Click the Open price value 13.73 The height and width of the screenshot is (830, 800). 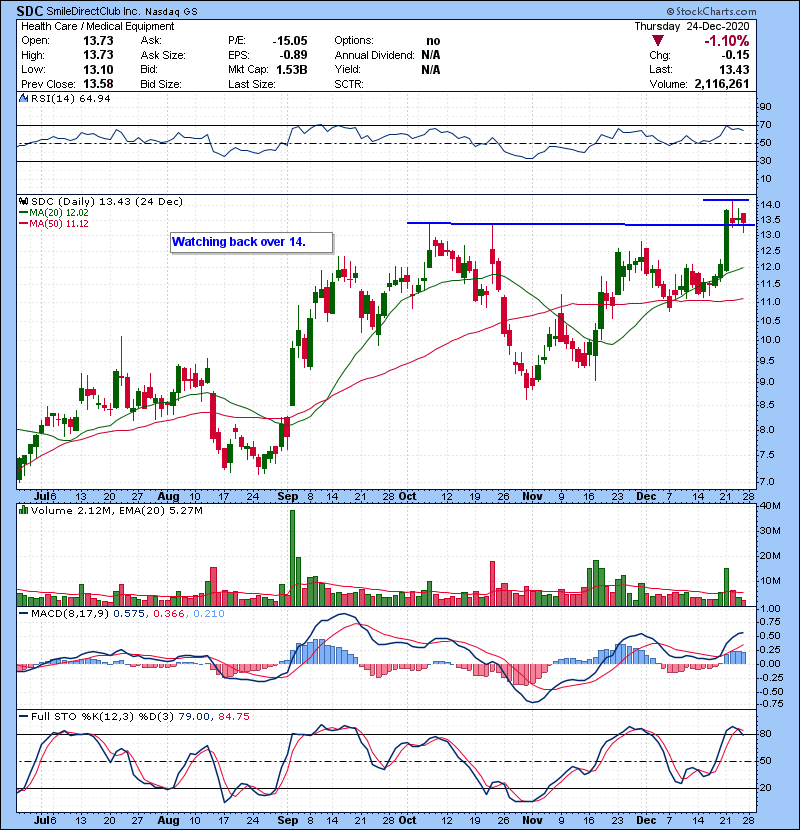98,41
